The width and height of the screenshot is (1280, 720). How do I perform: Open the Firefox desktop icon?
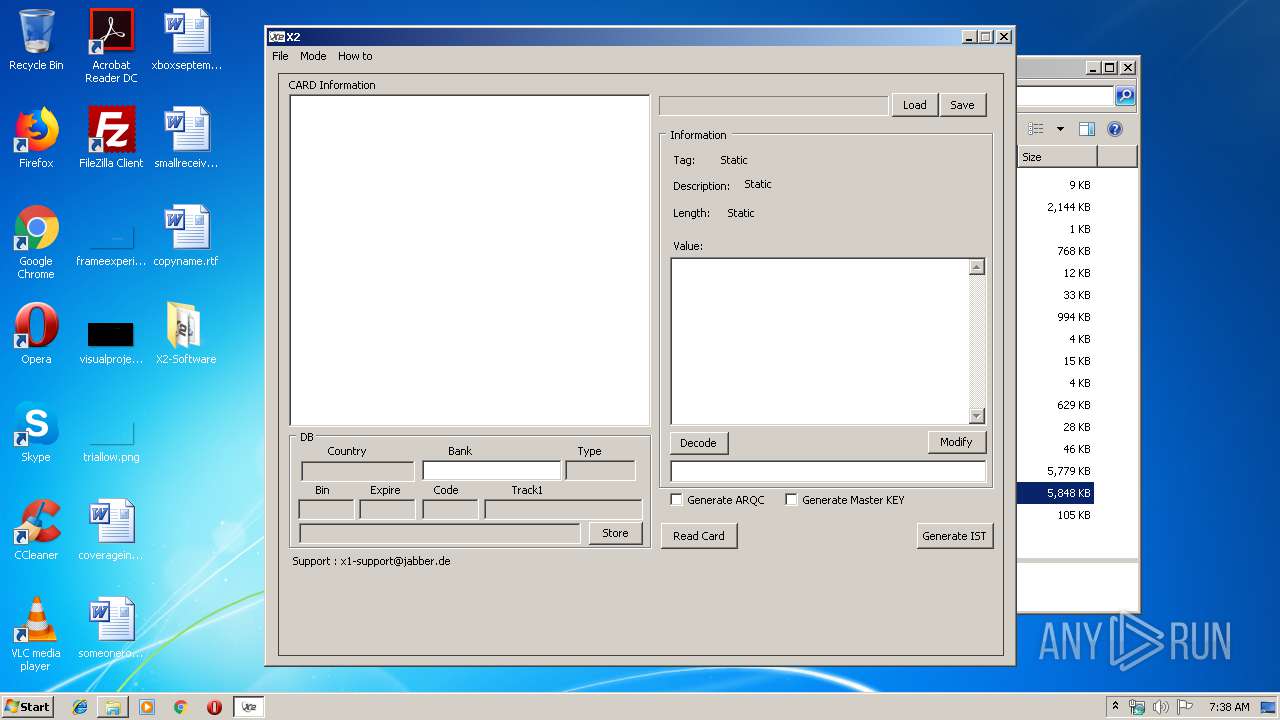36,138
